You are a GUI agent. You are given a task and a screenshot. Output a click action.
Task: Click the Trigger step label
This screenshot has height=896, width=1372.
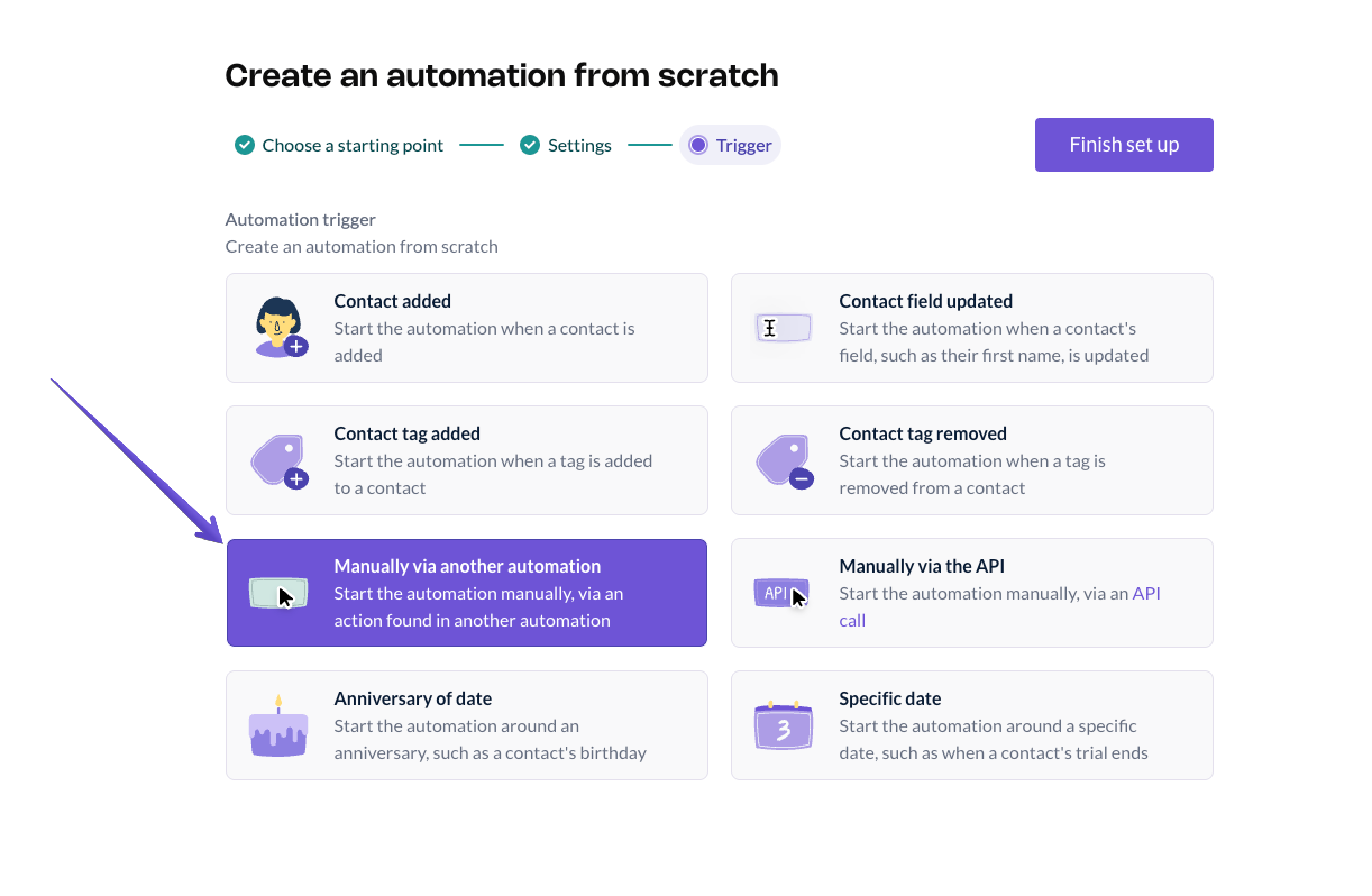(744, 145)
